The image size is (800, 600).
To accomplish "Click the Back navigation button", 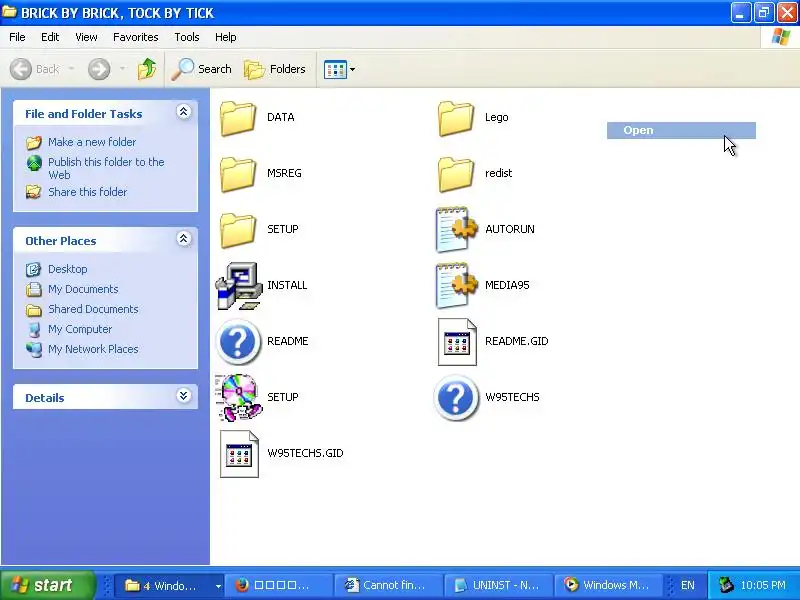I will (35, 69).
